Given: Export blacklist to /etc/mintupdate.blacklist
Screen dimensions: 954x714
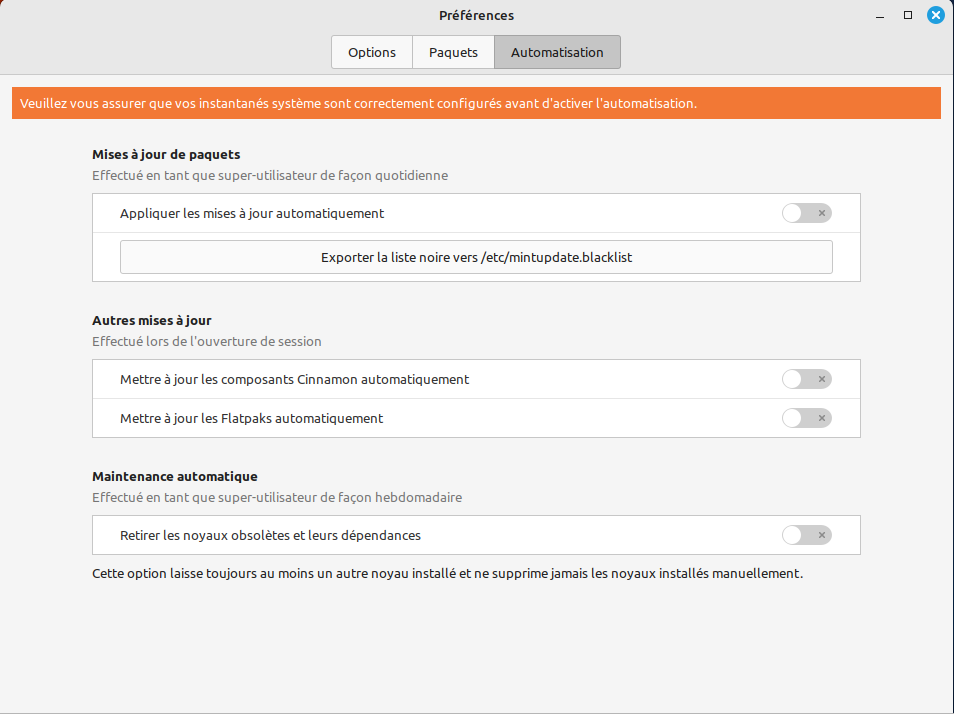Looking at the screenshot, I should click(x=476, y=257).
